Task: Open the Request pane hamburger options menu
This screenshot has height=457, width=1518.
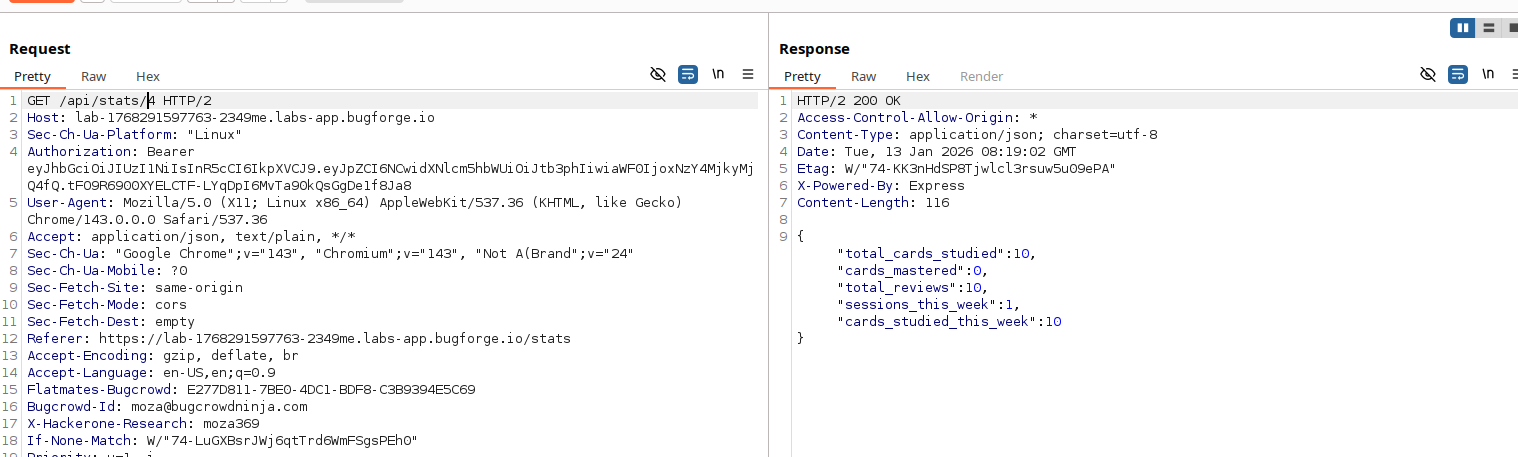Action: click(748, 75)
